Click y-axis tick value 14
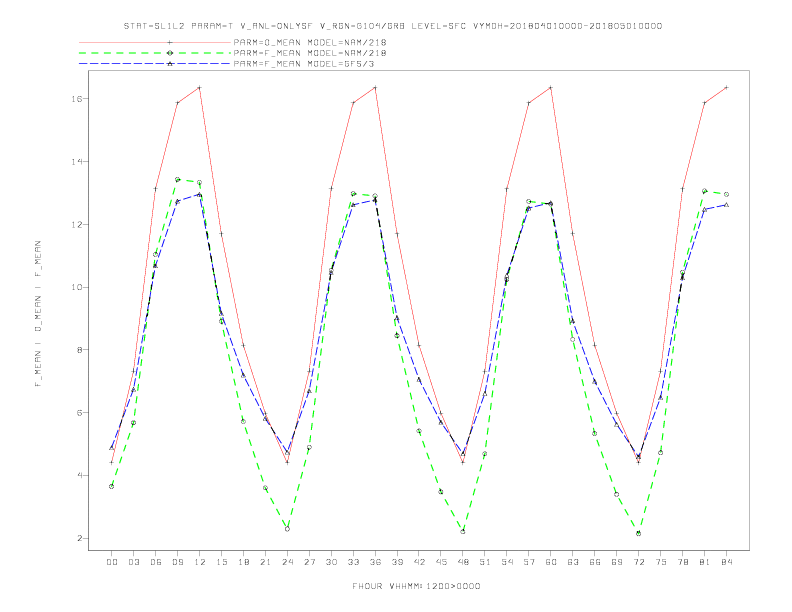 [79, 162]
